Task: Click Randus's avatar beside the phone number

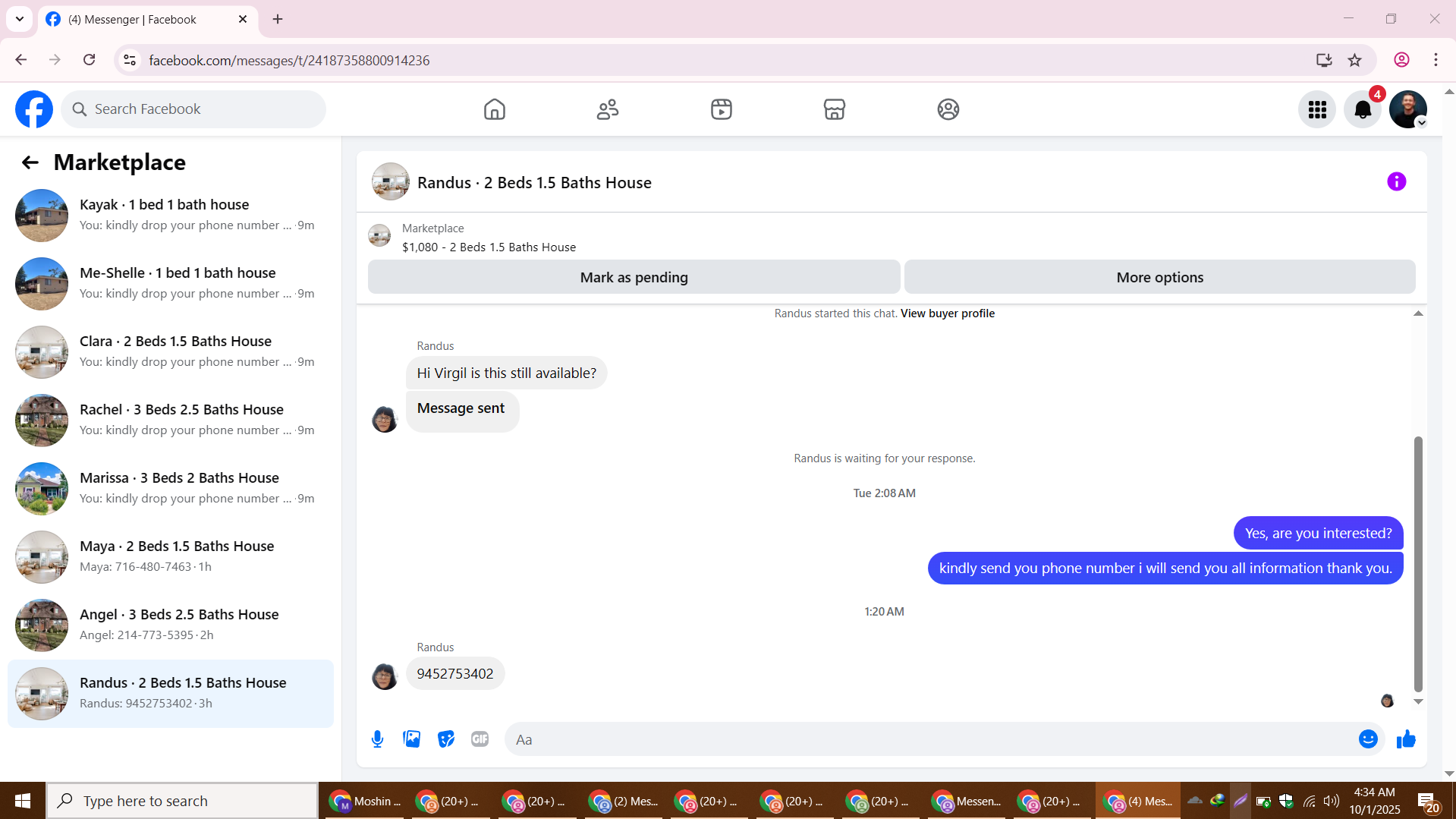Action: tap(385, 676)
